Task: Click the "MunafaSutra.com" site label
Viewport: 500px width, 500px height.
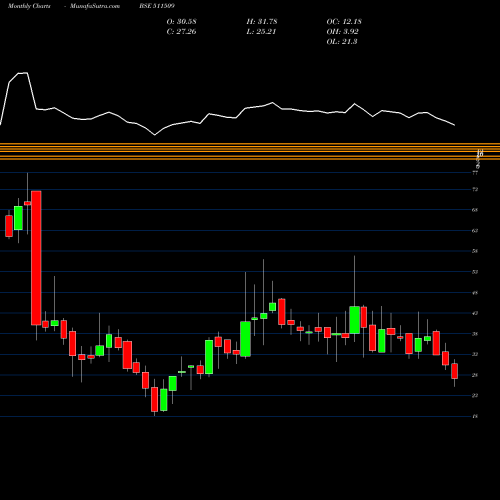Action: click(x=95, y=6)
